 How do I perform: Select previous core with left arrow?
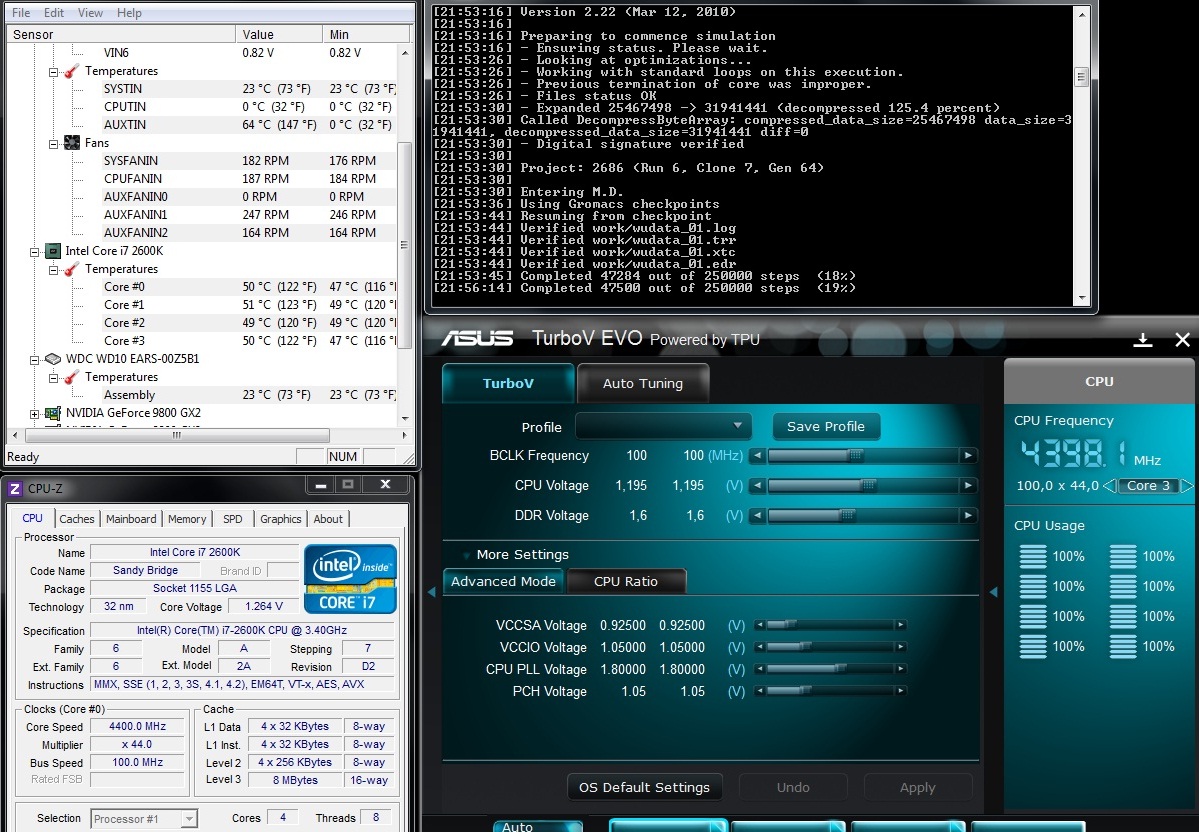coord(1109,486)
